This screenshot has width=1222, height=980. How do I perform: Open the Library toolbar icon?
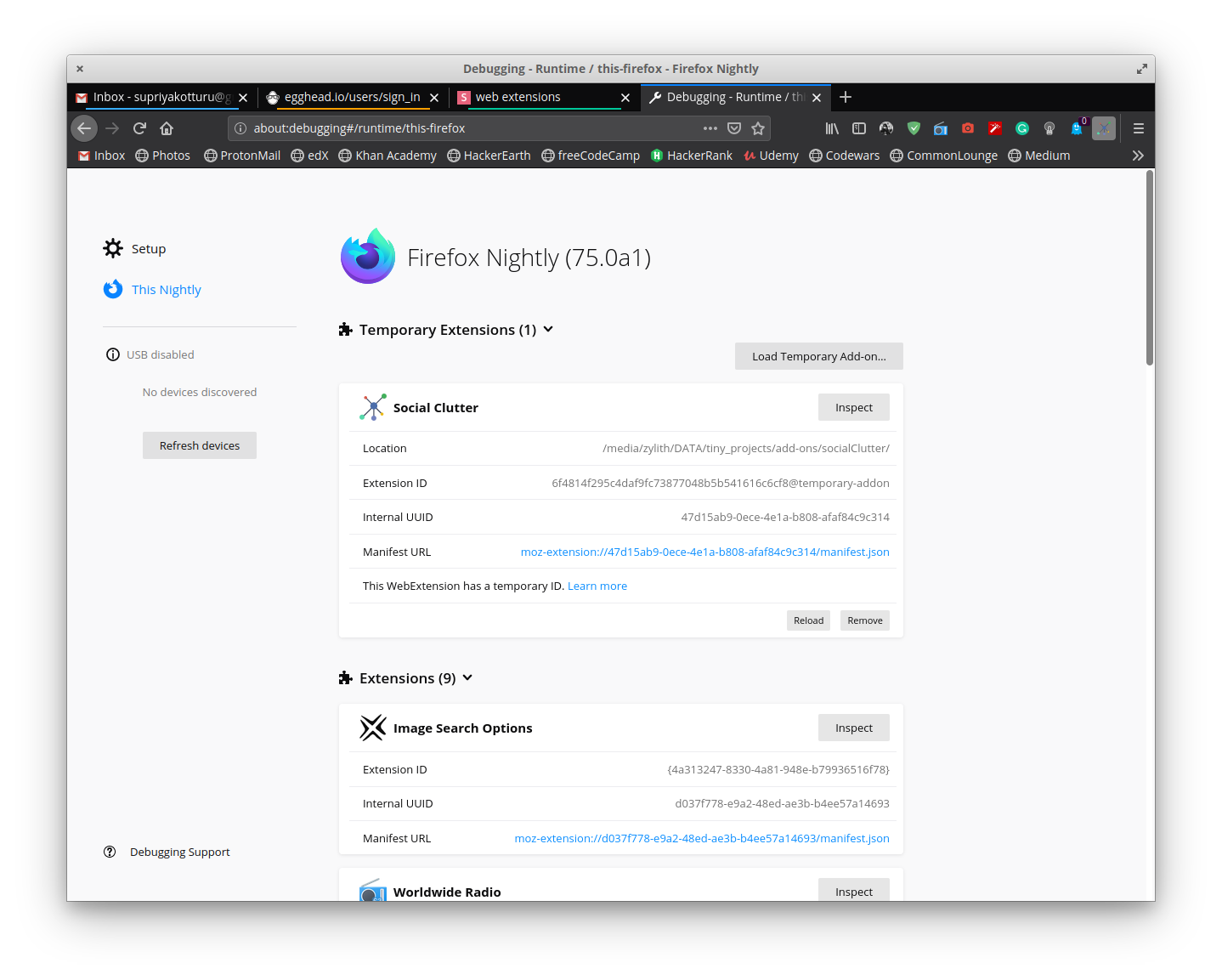832,128
